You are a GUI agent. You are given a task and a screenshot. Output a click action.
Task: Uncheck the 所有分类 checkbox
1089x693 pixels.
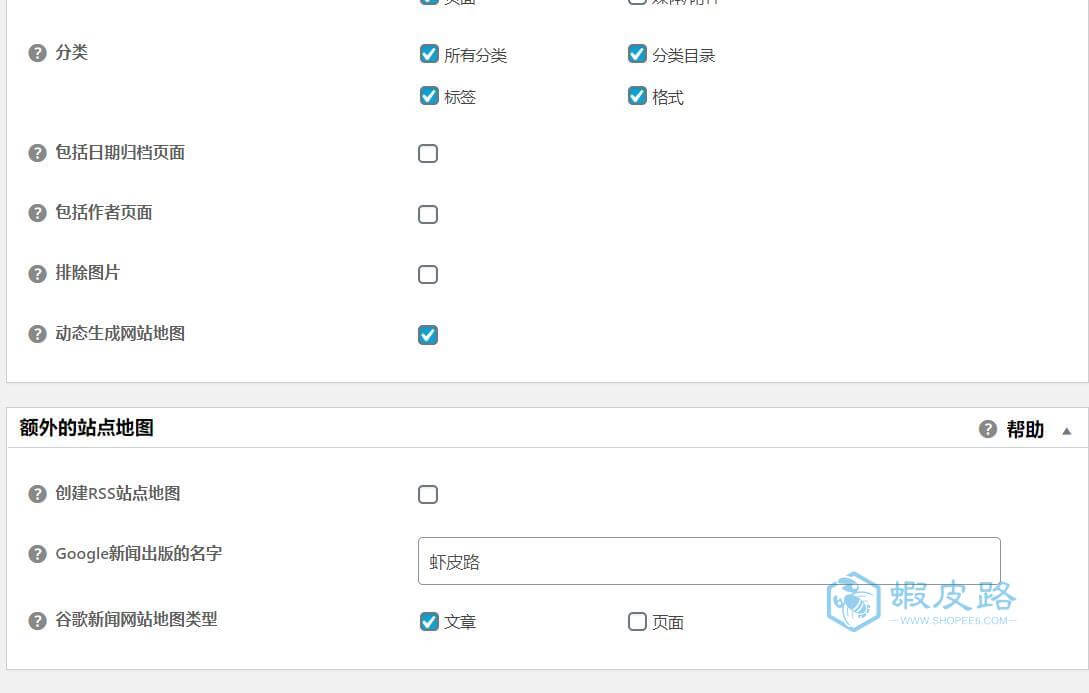pos(429,54)
